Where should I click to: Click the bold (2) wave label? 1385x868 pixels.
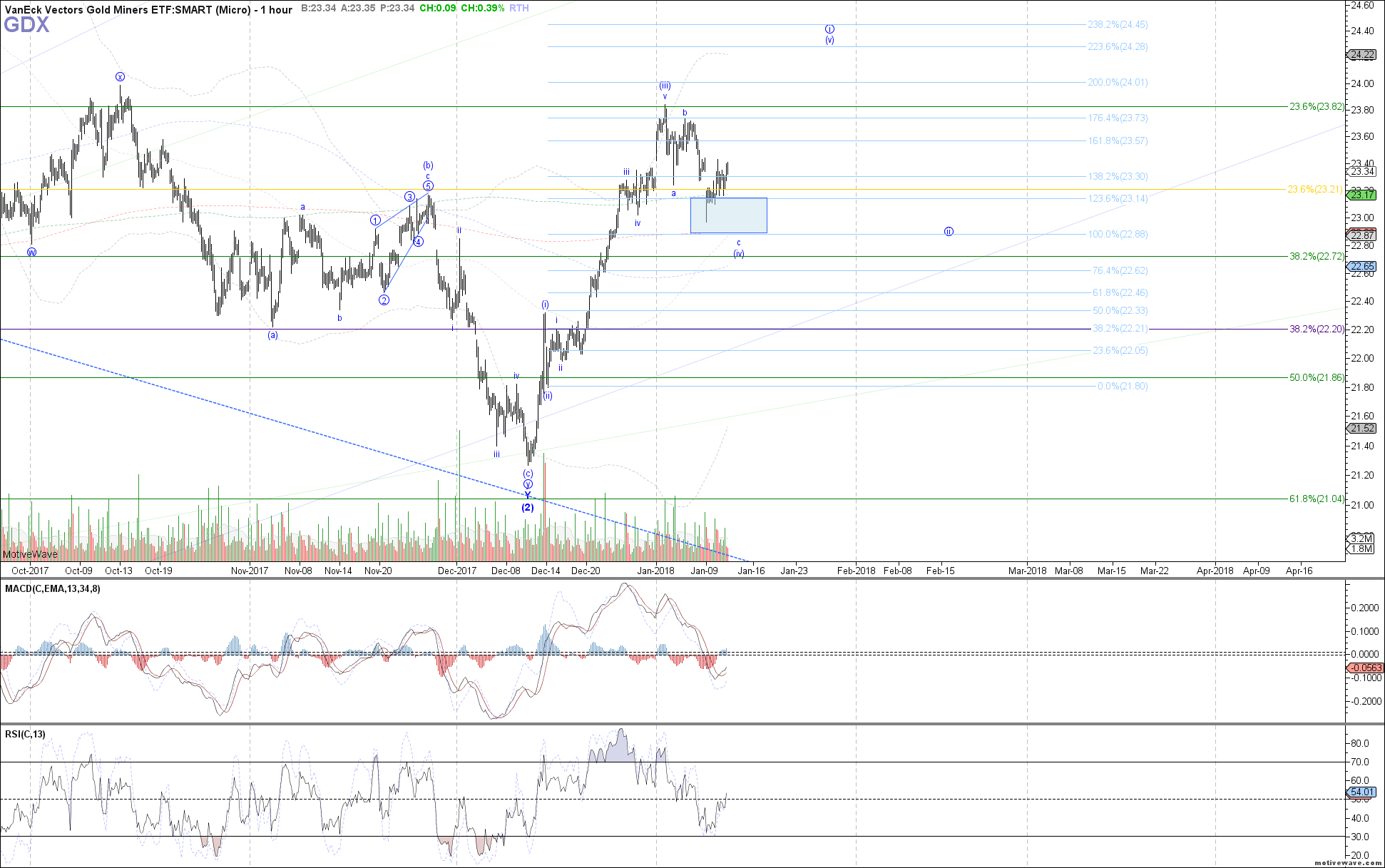click(x=527, y=508)
